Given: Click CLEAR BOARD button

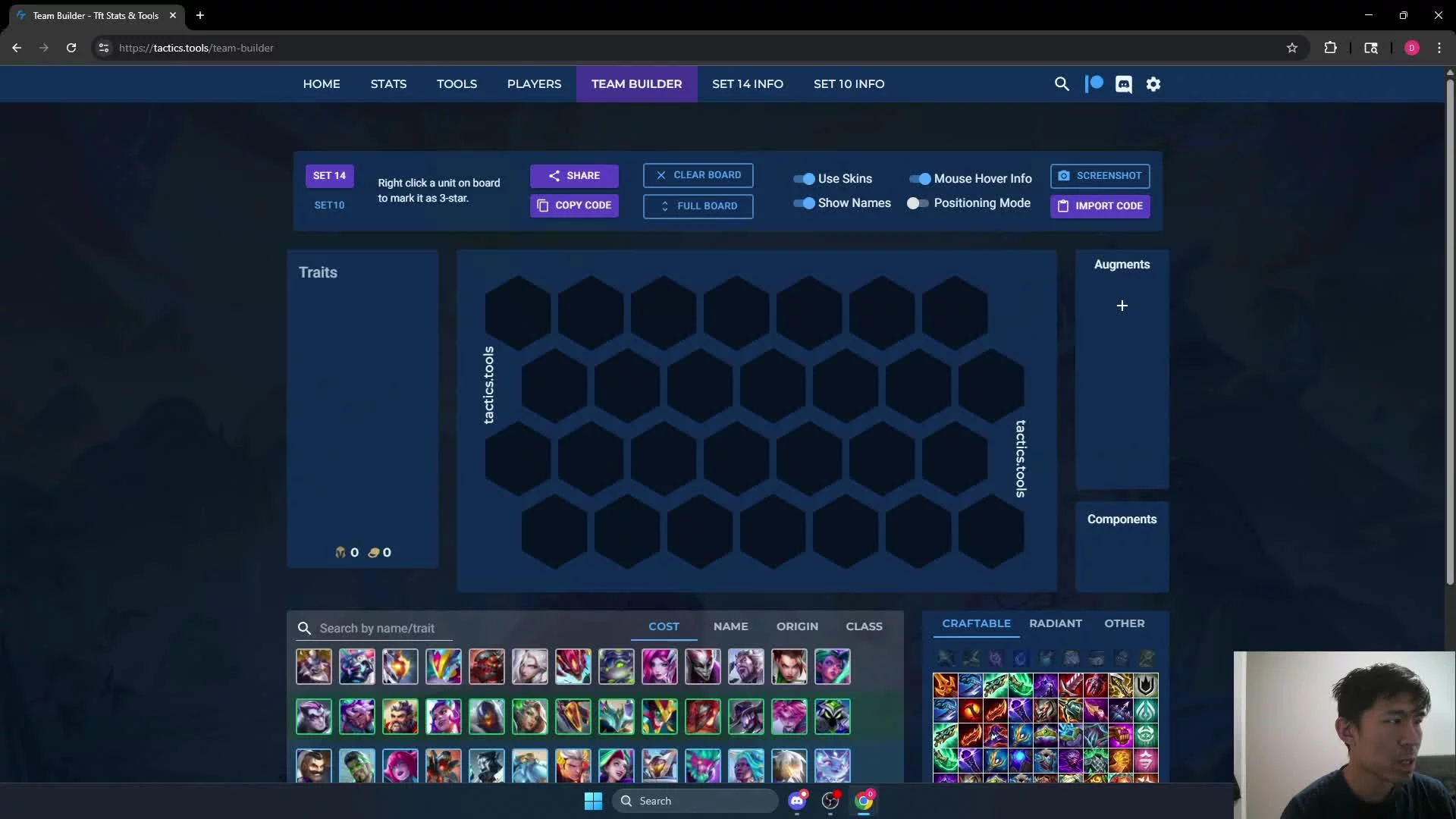Looking at the screenshot, I should point(698,175).
